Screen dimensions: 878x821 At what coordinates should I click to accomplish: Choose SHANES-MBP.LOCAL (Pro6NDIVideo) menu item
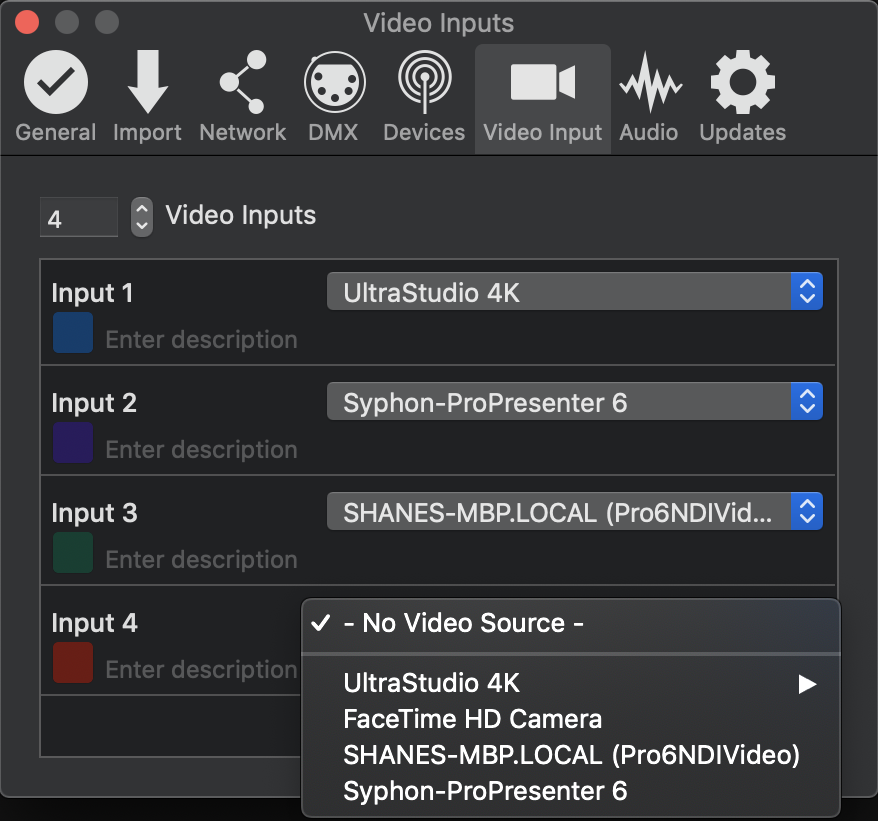point(571,755)
